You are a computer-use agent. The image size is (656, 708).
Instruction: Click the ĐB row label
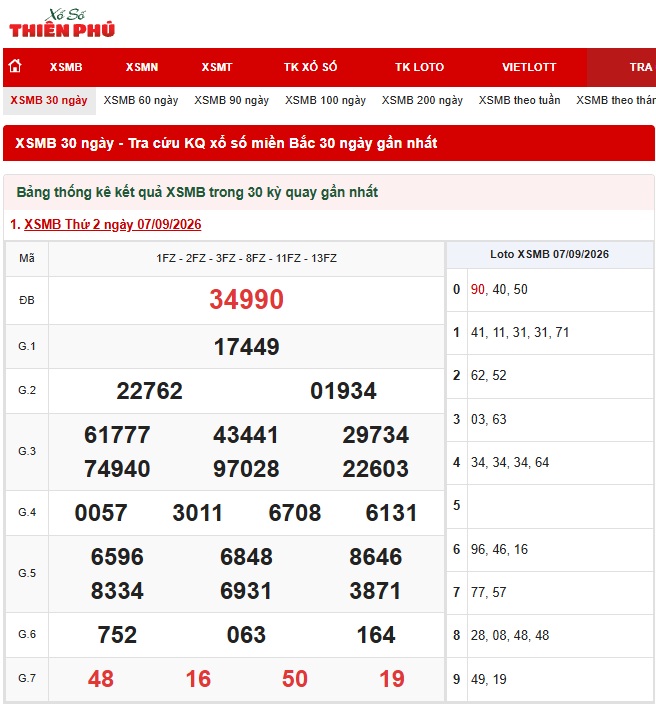click(x=27, y=300)
